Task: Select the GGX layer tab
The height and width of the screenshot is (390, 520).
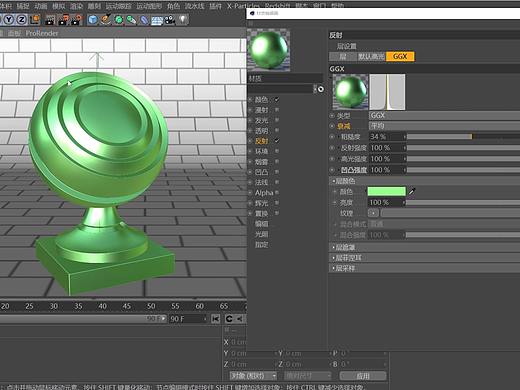Action: tap(400, 56)
